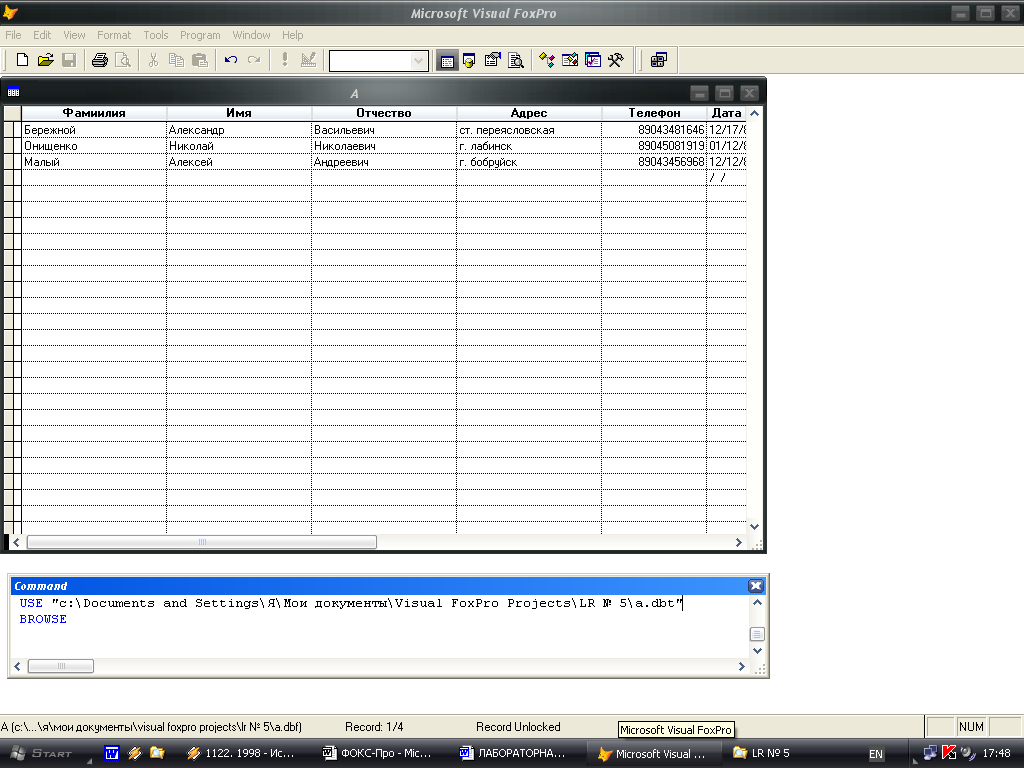
Task: Open the Document View icon
Action: click(x=516, y=61)
